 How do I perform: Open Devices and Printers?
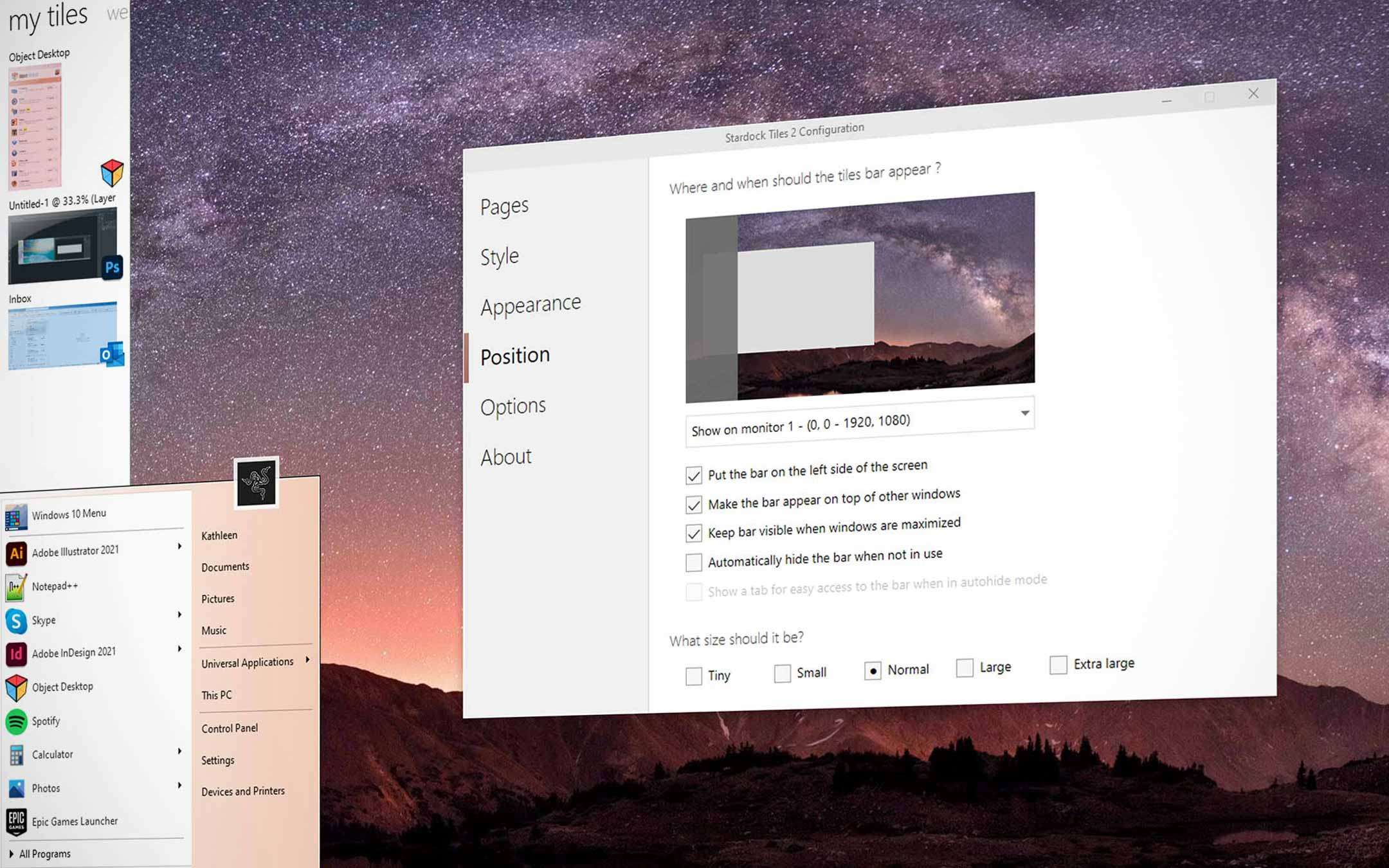[243, 791]
